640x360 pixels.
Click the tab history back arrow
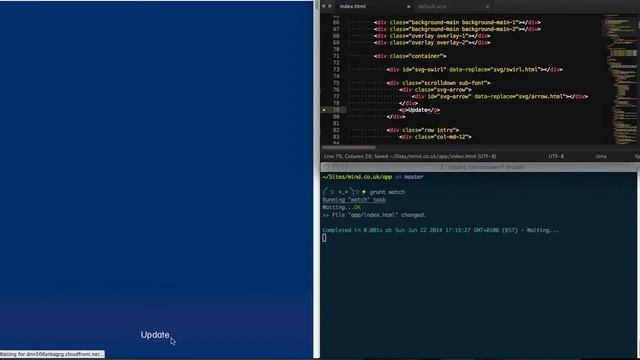tap(323, 6)
